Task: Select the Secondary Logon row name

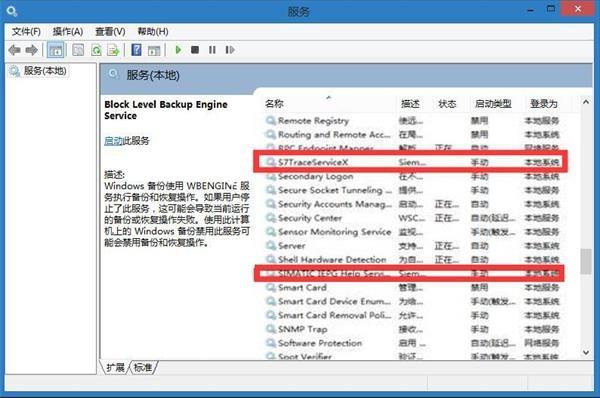Action: pos(316,176)
